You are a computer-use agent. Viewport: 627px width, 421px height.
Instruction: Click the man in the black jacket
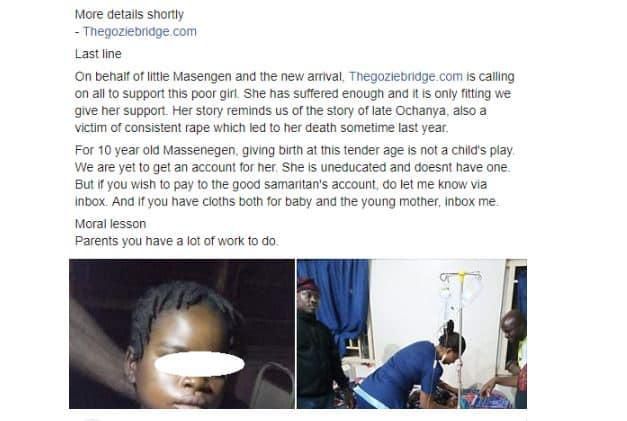(x=320, y=344)
